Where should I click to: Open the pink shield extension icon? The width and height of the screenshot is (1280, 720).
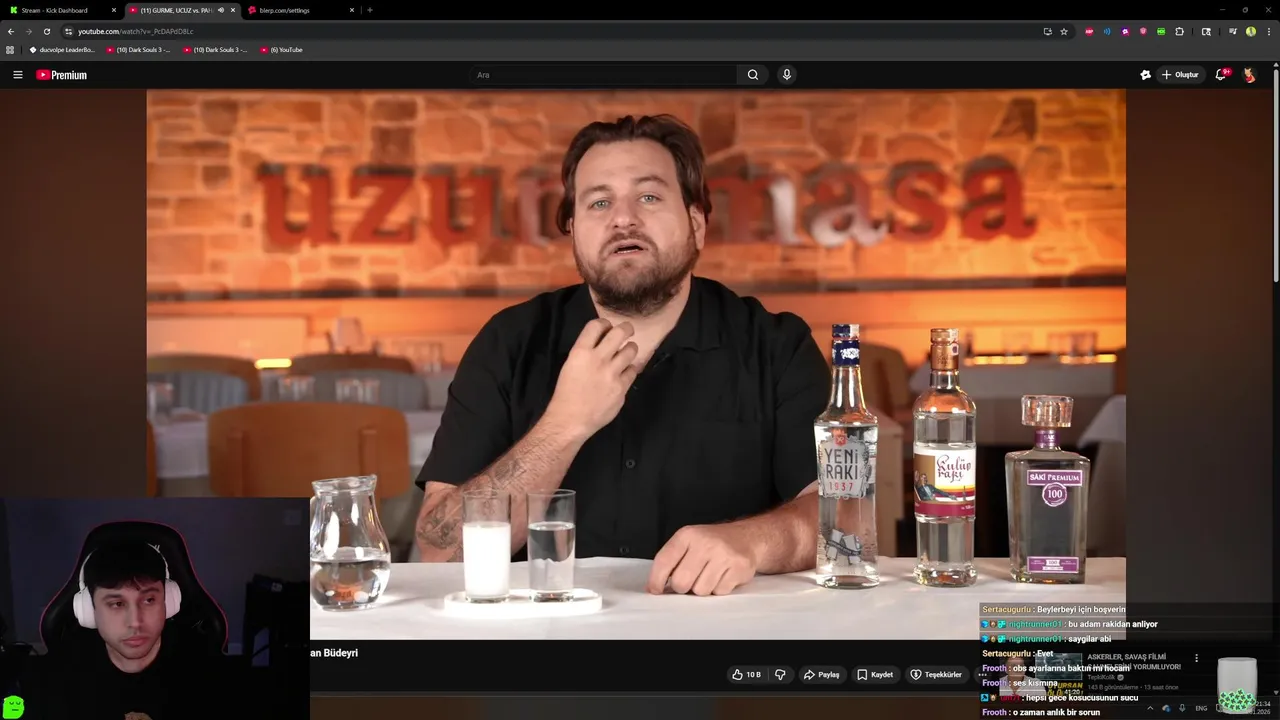click(x=1143, y=31)
